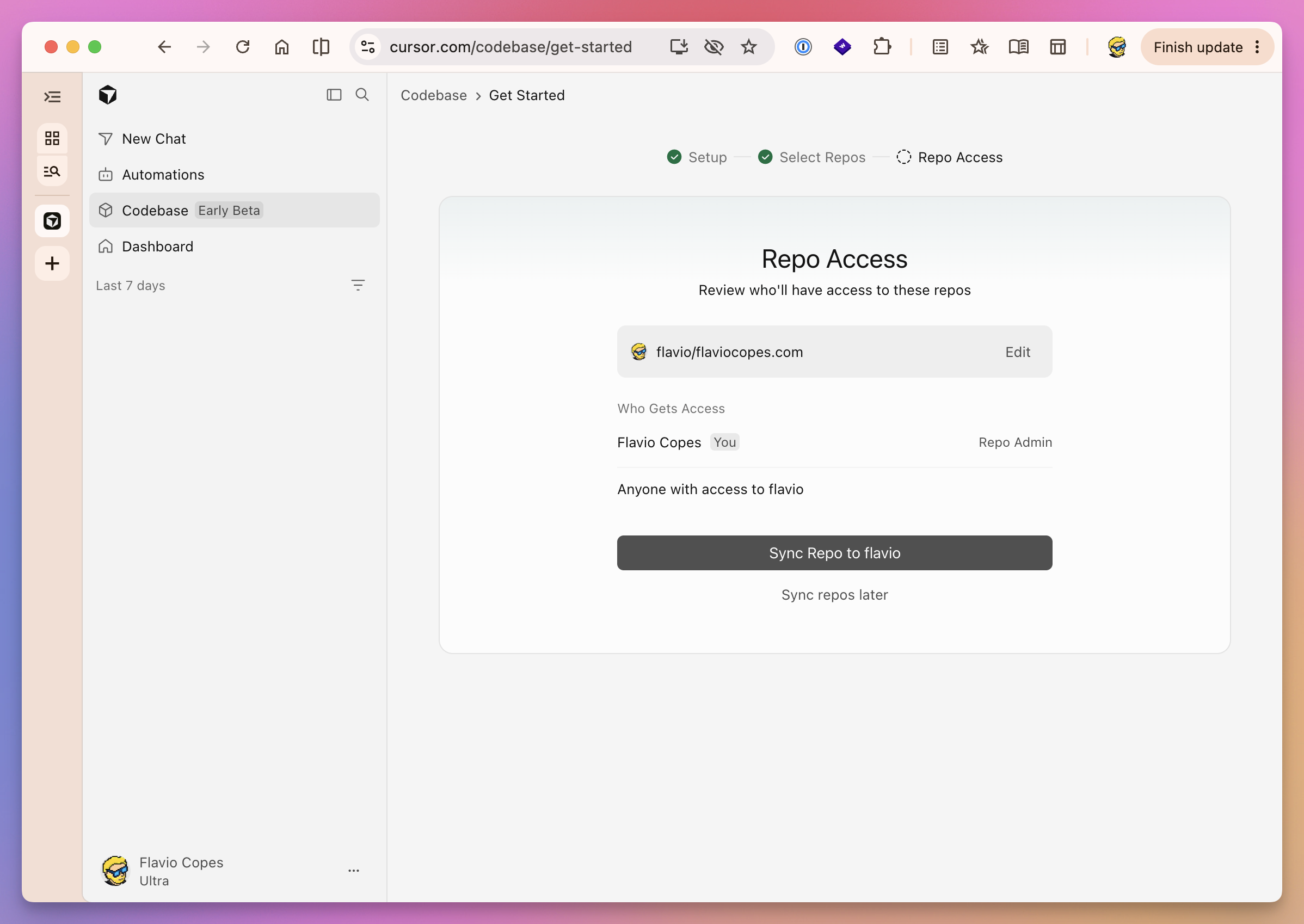Open split view icon in toolbar
The height and width of the screenshot is (924, 1304).
pyautogui.click(x=321, y=47)
